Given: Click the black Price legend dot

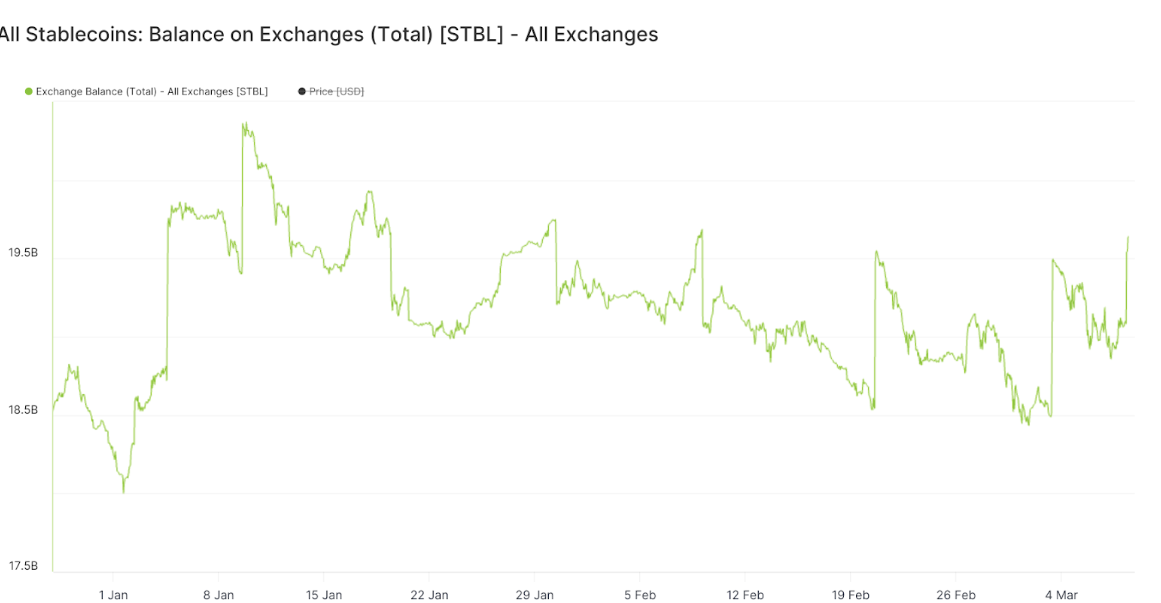Looking at the screenshot, I should [302, 92].
